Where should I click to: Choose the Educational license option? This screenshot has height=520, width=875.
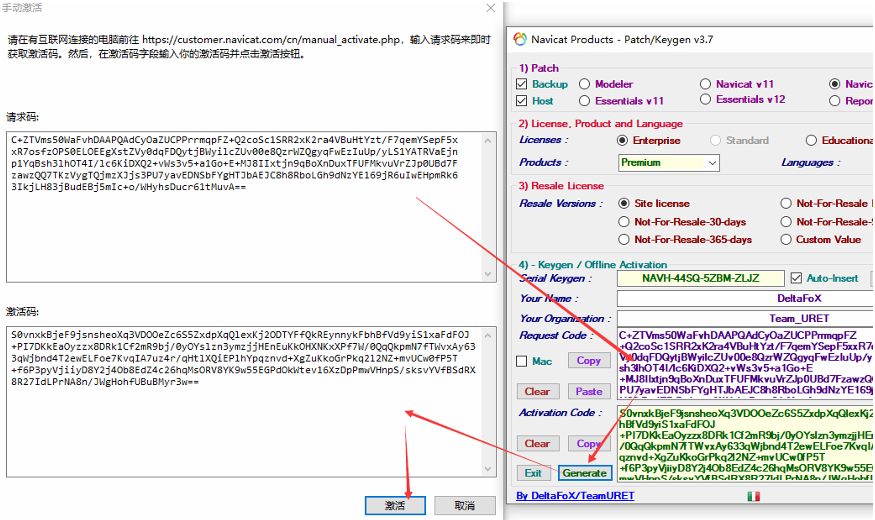point(811,140)
